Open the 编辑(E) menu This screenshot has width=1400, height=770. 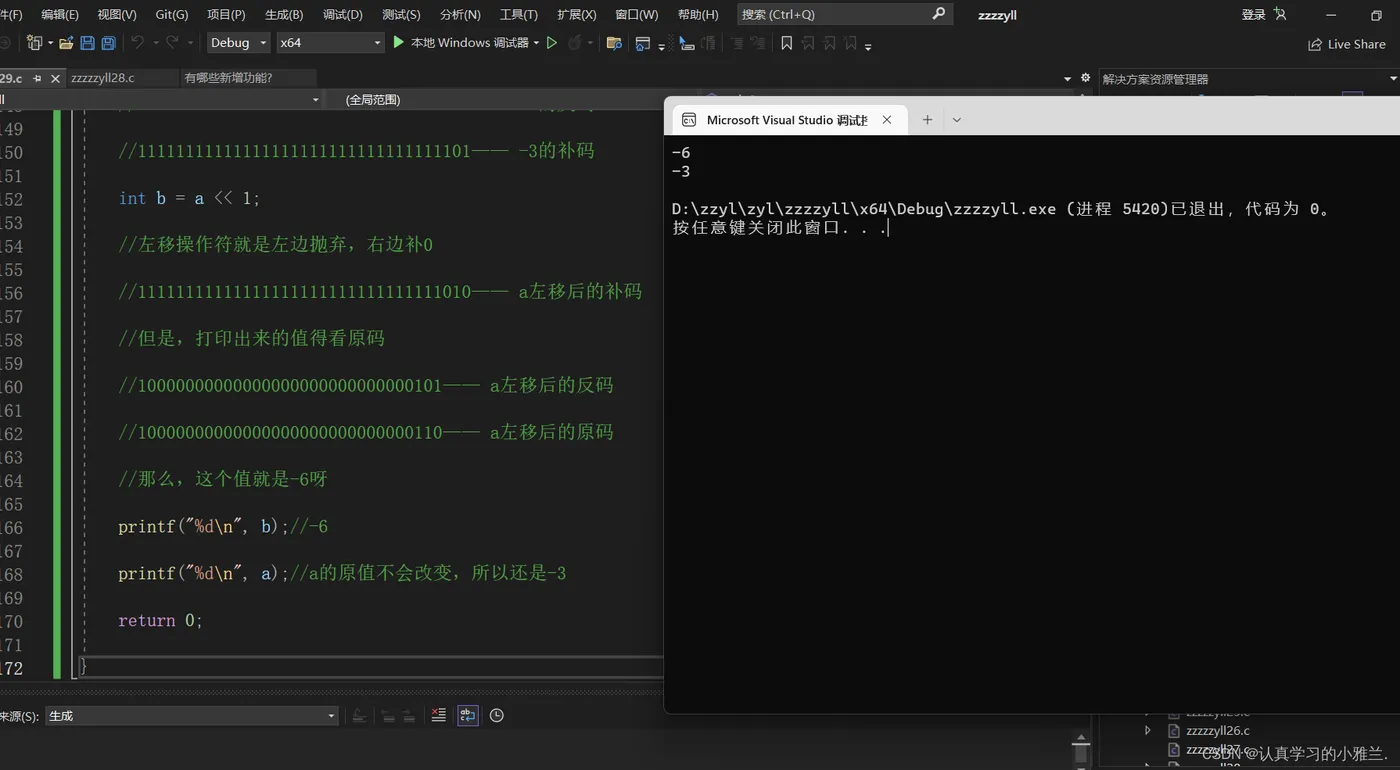[x=60, y=14]
